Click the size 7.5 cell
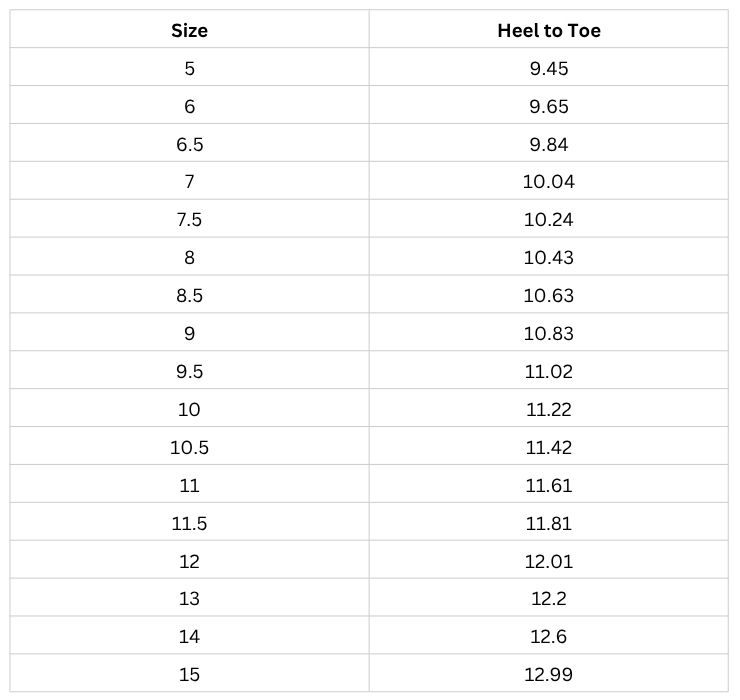The width and height of the screenshot is (740, 700). tap(189, 220)
